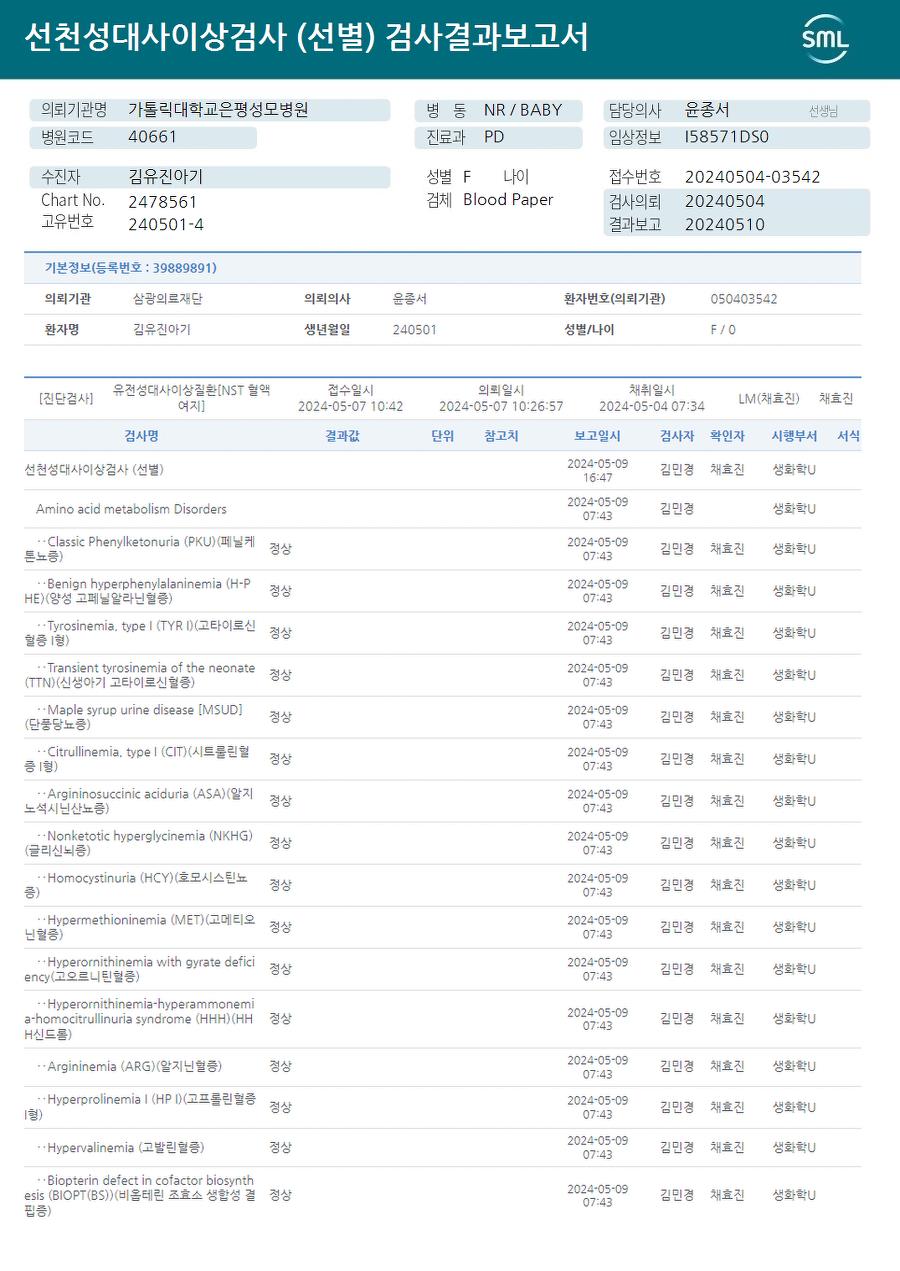The width and height of the screenshot is (900, 1271).
Task: Select the Nonketotic hyperglycinemia (NKHG) row
Action: point(442,843)
